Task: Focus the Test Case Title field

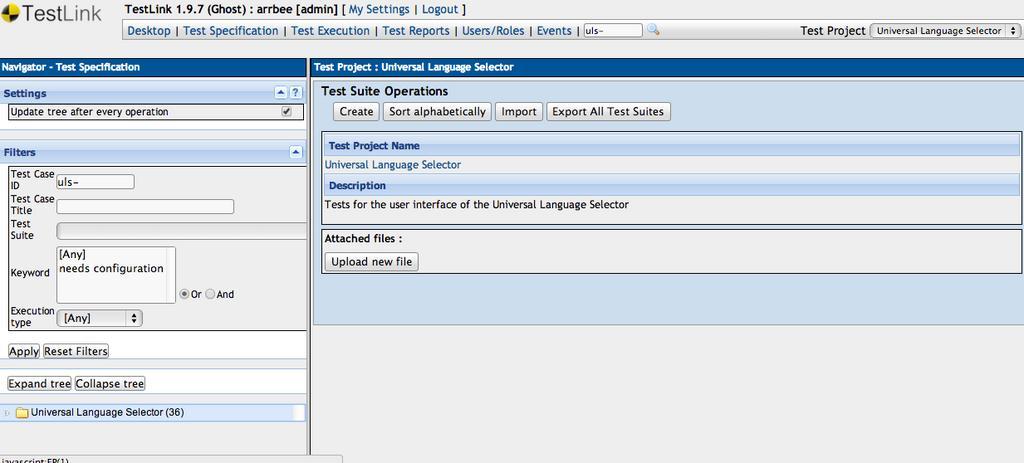Action: (145, 206)
